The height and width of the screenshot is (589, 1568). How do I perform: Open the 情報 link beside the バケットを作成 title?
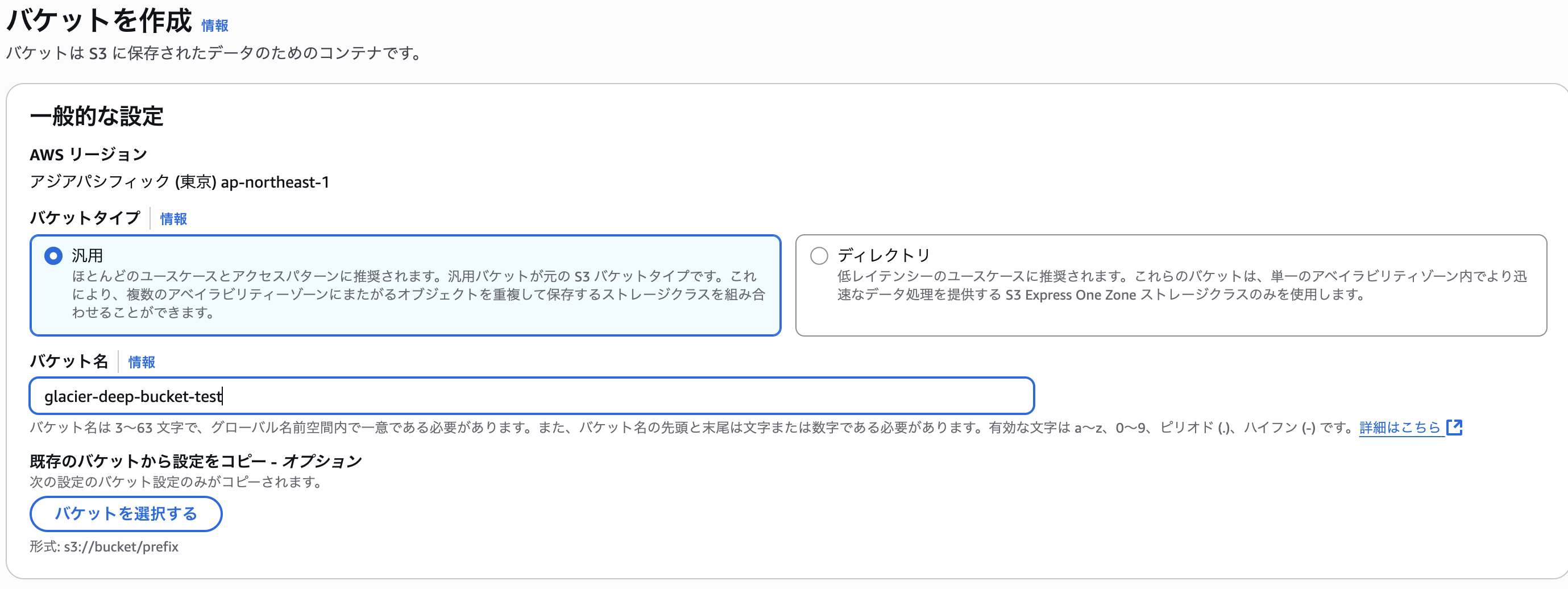pos(215,26)
